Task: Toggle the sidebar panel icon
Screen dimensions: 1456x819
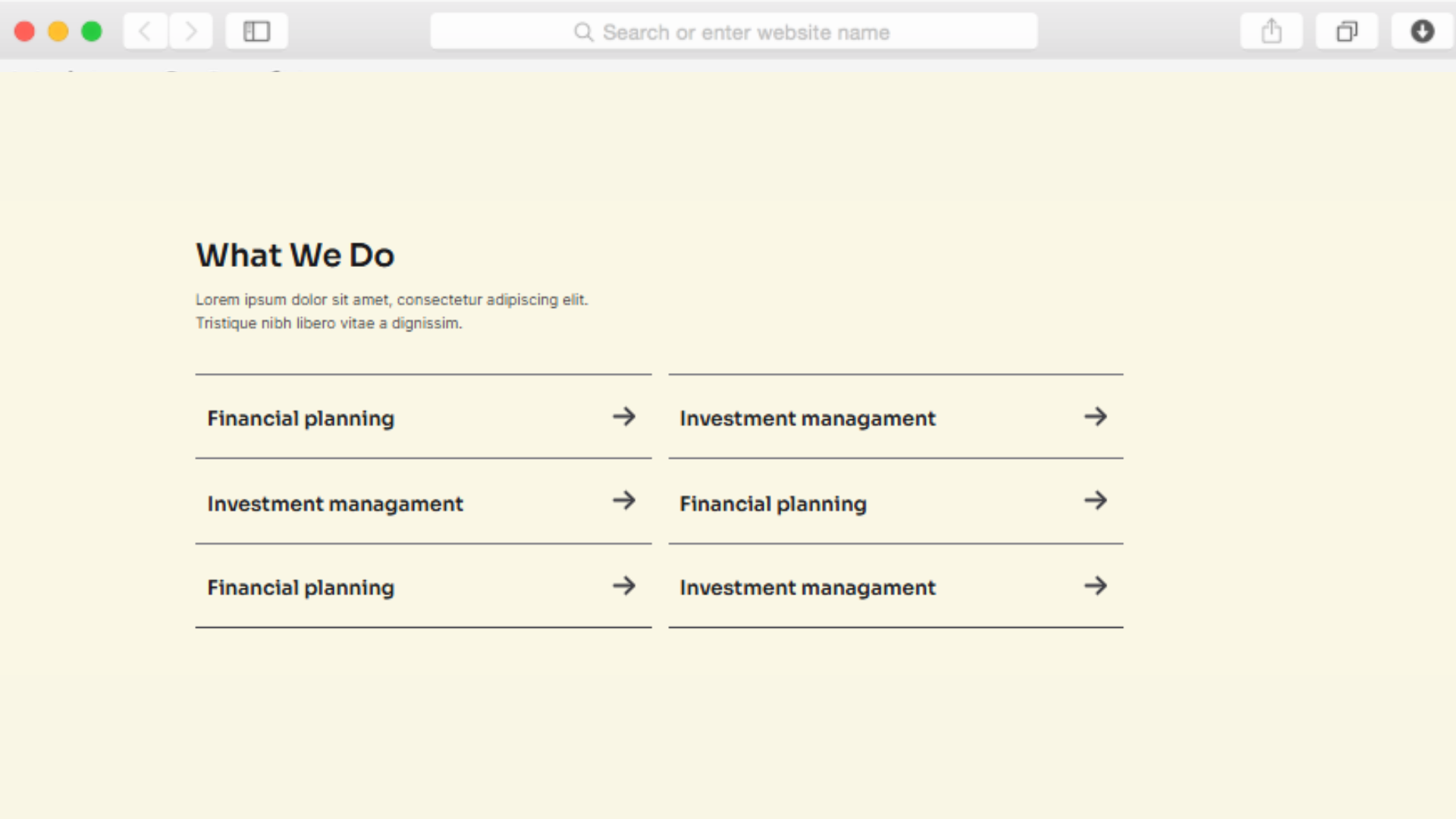Action: pos(256,31)
